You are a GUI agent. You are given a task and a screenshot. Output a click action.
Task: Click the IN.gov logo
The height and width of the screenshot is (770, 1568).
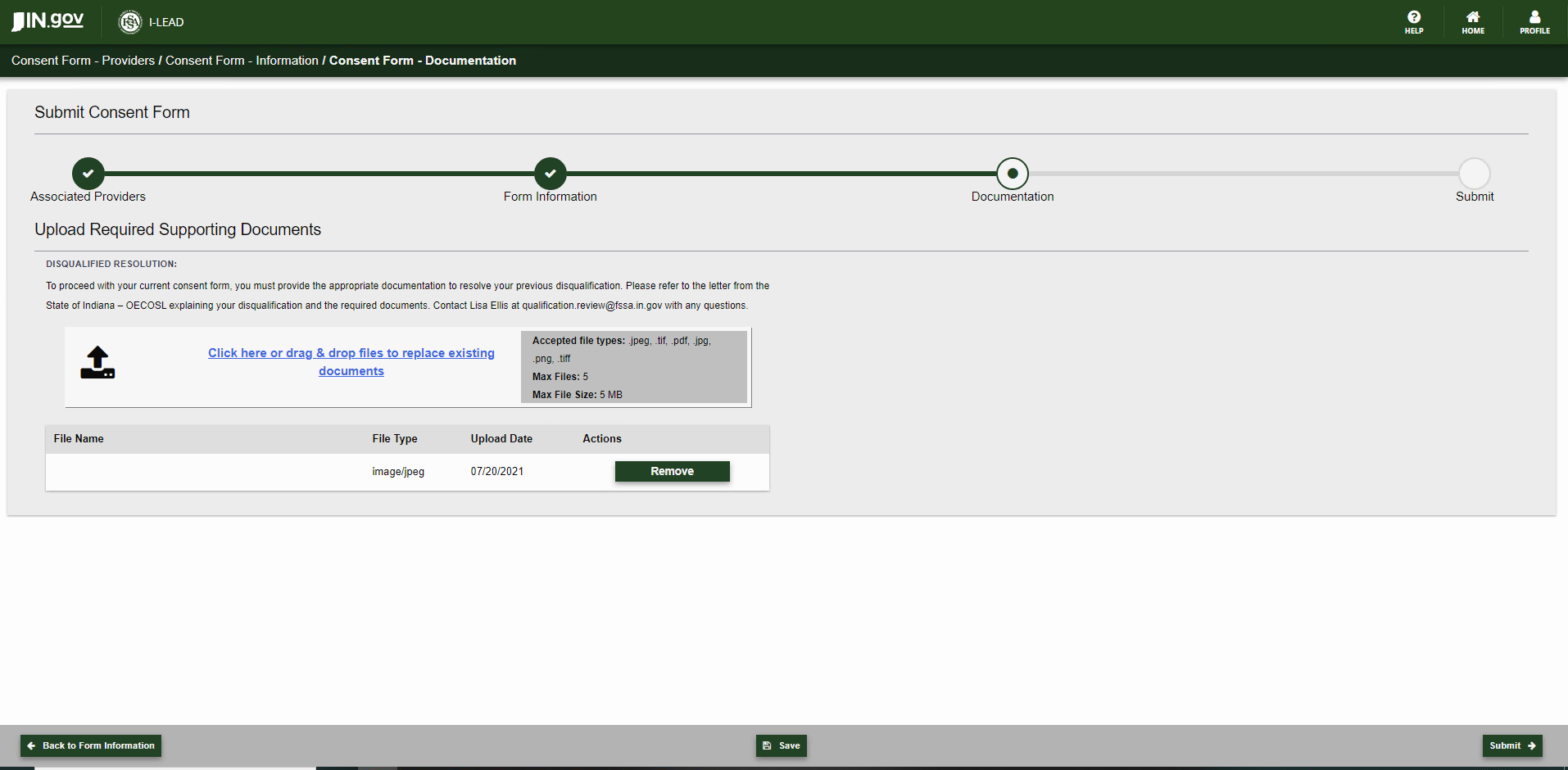[x=48, y=20]
